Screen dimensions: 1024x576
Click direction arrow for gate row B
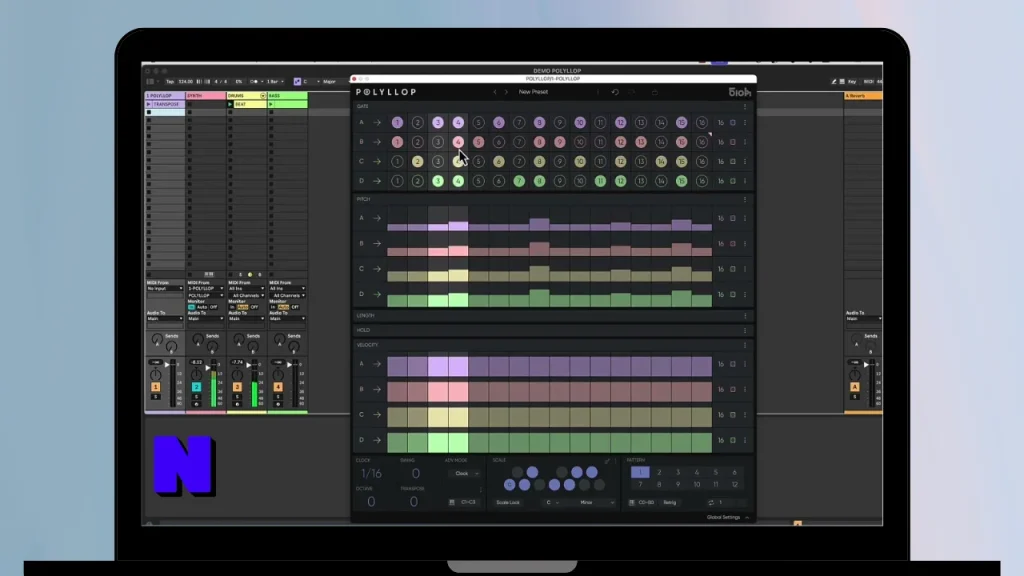[x=377, y=142]
